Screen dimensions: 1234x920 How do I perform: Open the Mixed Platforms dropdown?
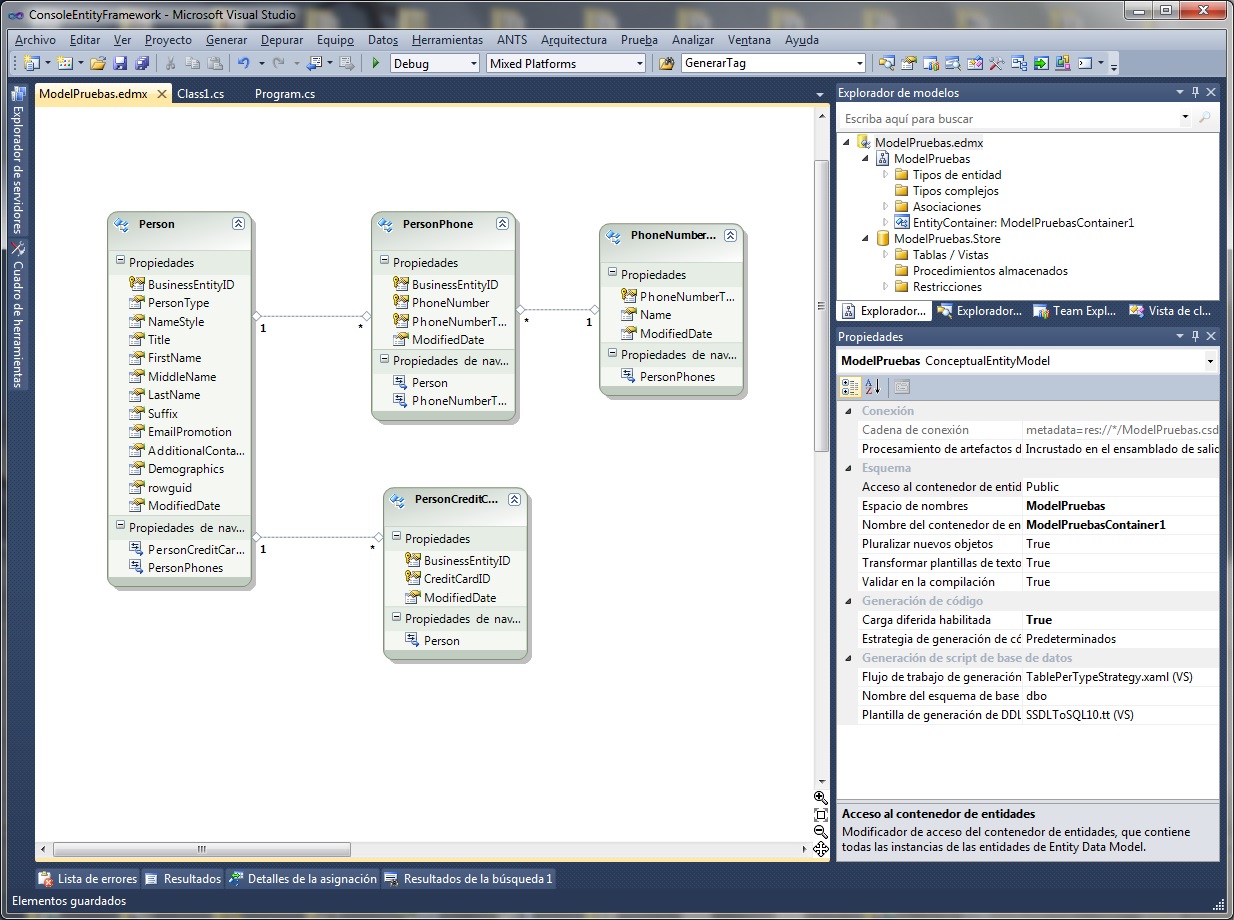tap(639, 63)
